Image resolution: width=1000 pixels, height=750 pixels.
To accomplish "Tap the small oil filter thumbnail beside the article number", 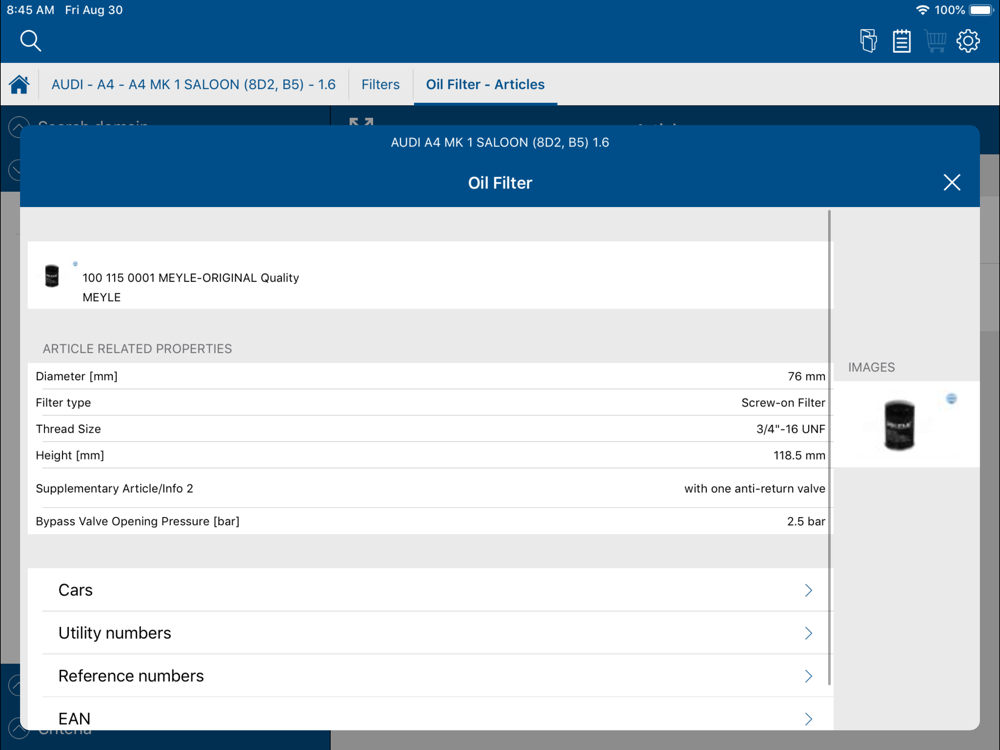I will click(x=52, y=276).
